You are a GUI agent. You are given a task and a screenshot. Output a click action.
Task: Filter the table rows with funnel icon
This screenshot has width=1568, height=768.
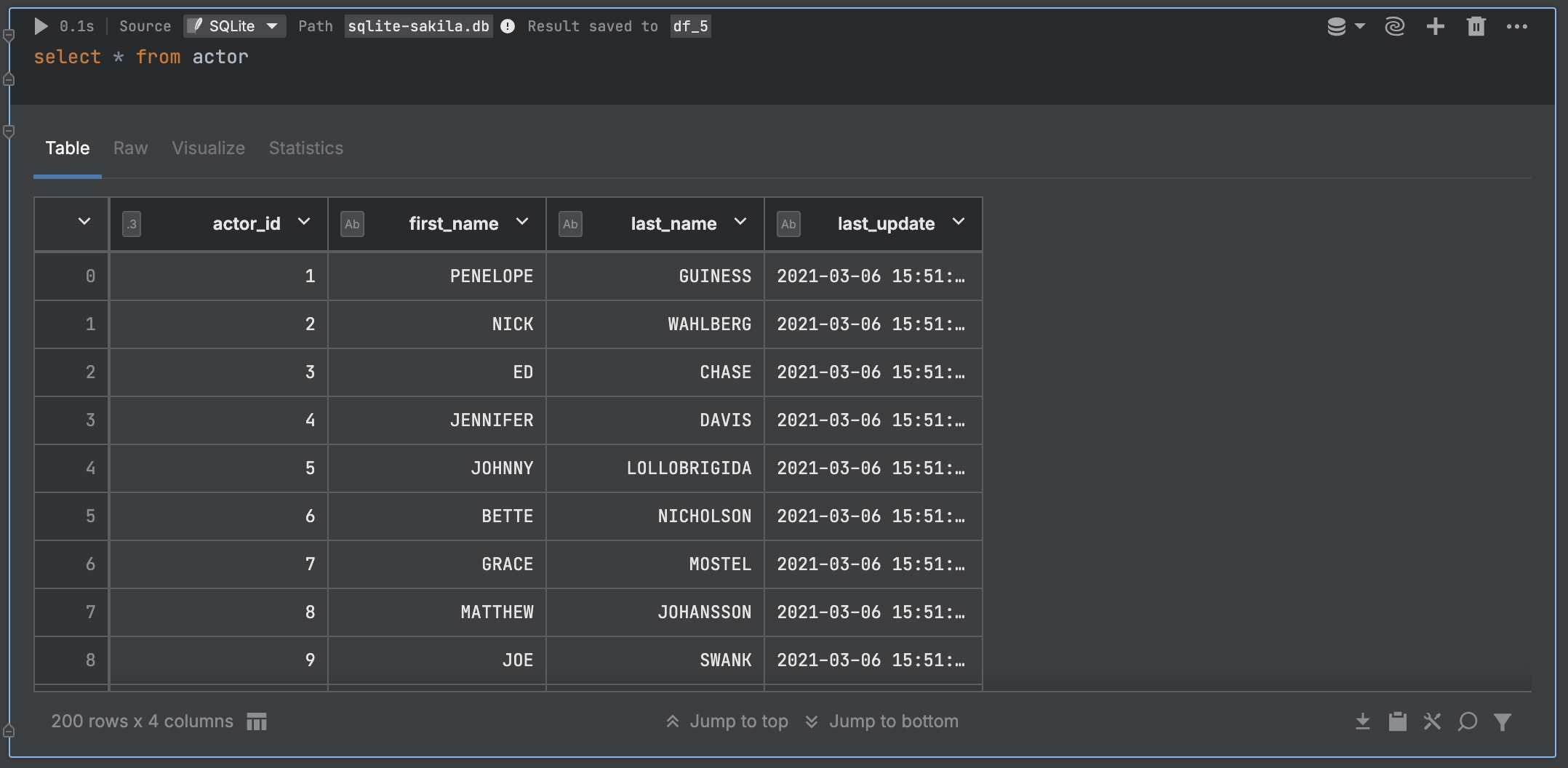(1502, 721)
